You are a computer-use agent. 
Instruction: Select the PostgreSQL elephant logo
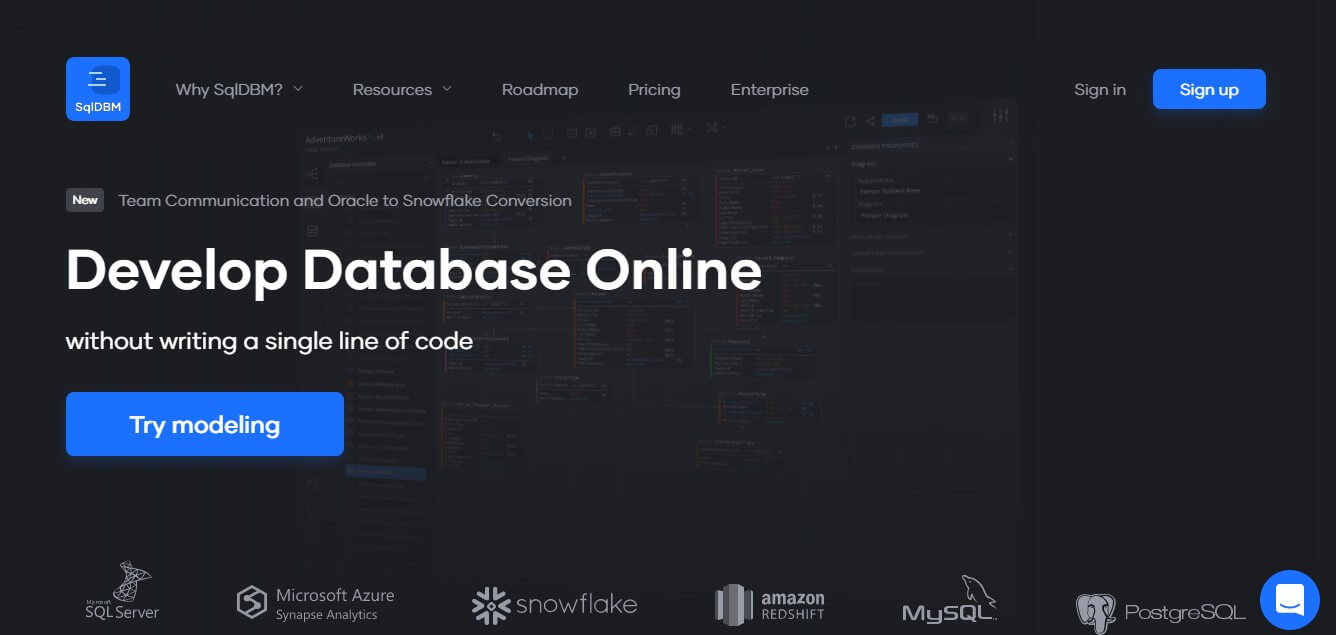click(1160, 612)
